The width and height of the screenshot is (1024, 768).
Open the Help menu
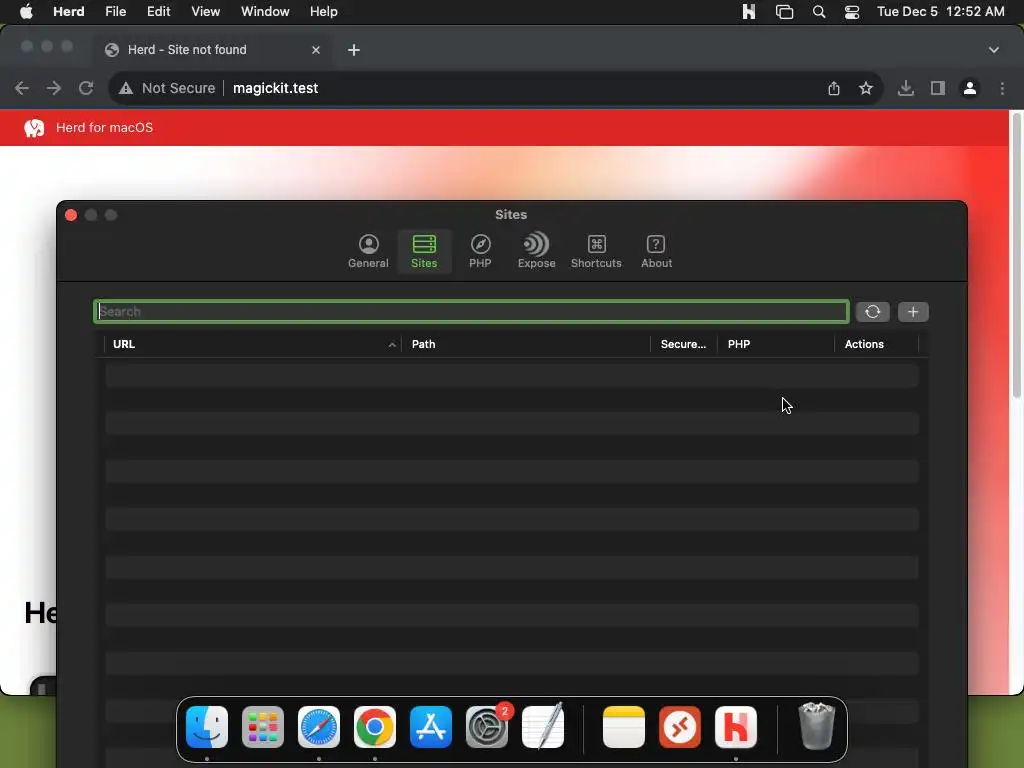coord(323,12)
